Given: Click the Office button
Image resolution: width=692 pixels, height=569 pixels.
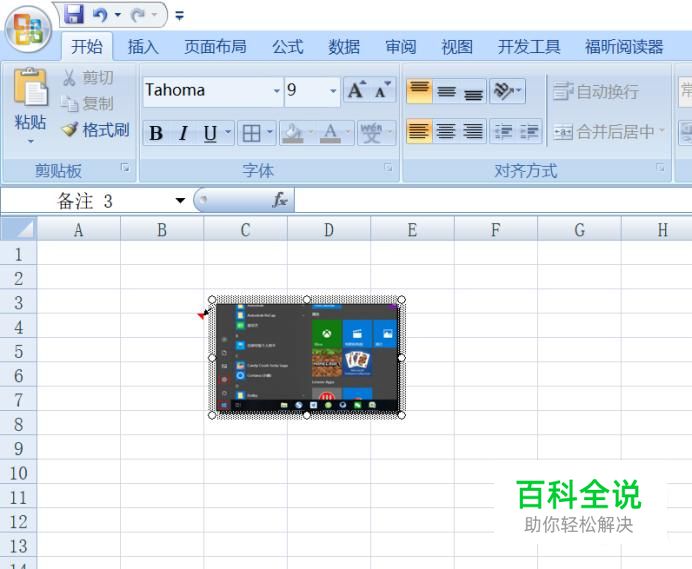Looking at the screenshot, I should pyautogui.click(x=29, y=29).
